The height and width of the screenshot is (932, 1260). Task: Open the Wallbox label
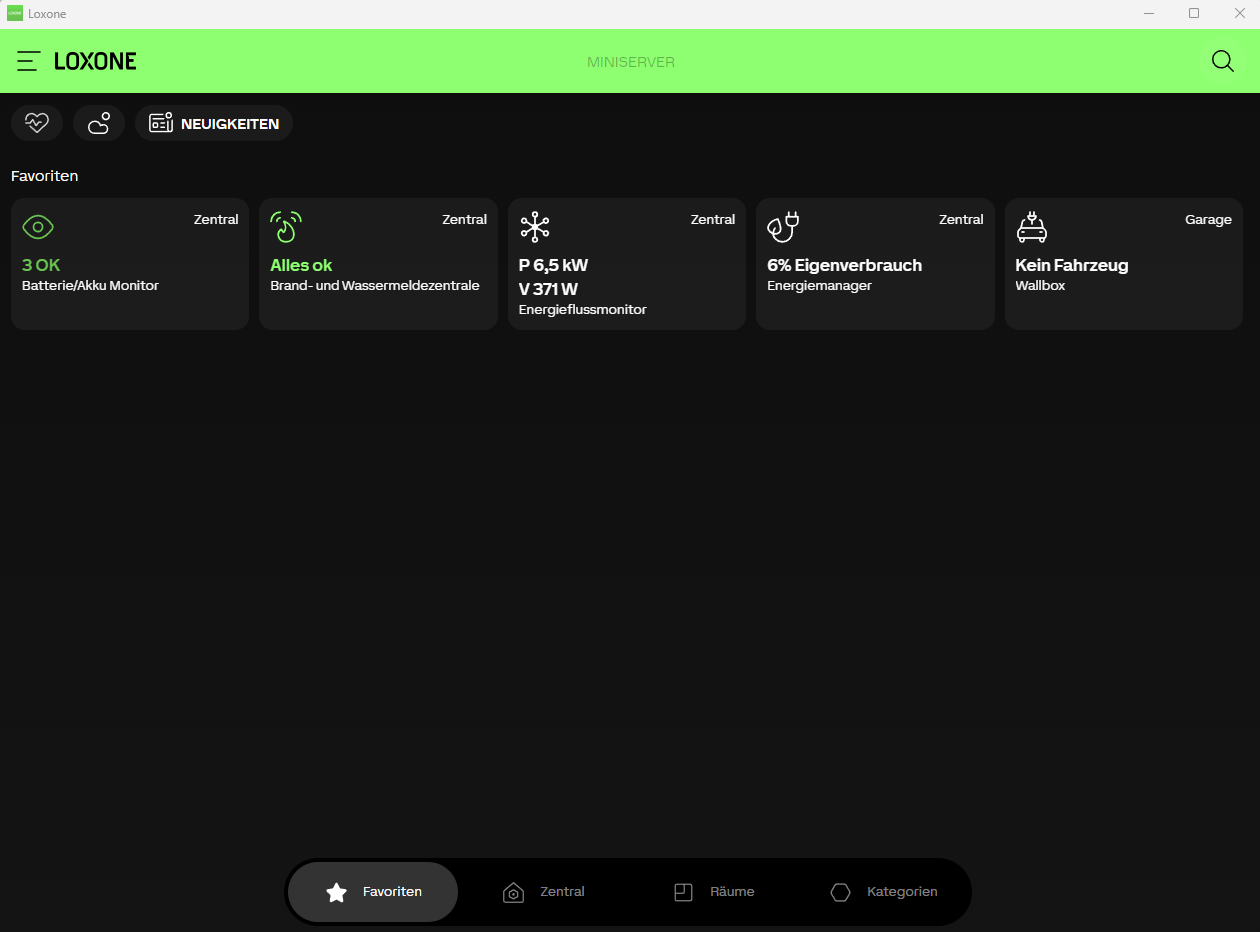click(x=1040, y=286)
